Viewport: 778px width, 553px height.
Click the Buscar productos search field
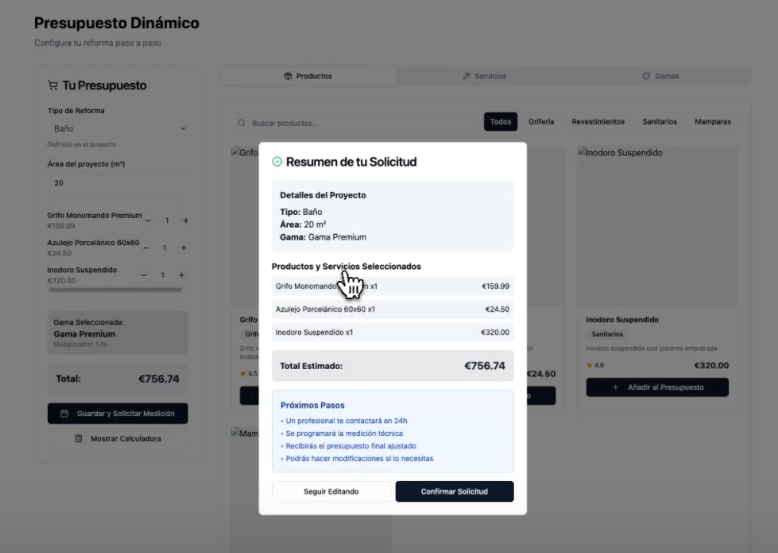click(x=355, y=123)
